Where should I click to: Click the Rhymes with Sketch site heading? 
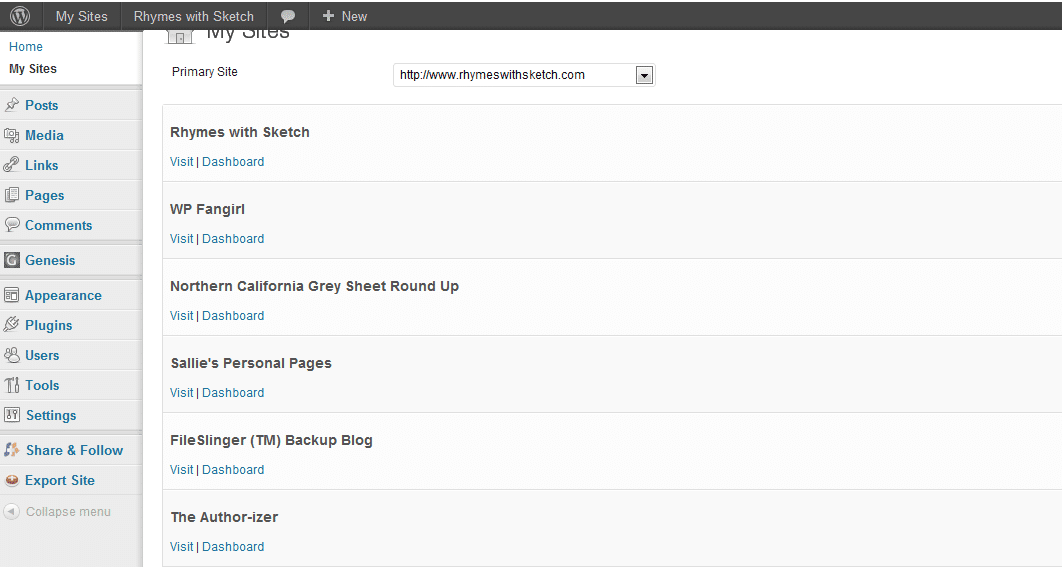click(240, 132)
